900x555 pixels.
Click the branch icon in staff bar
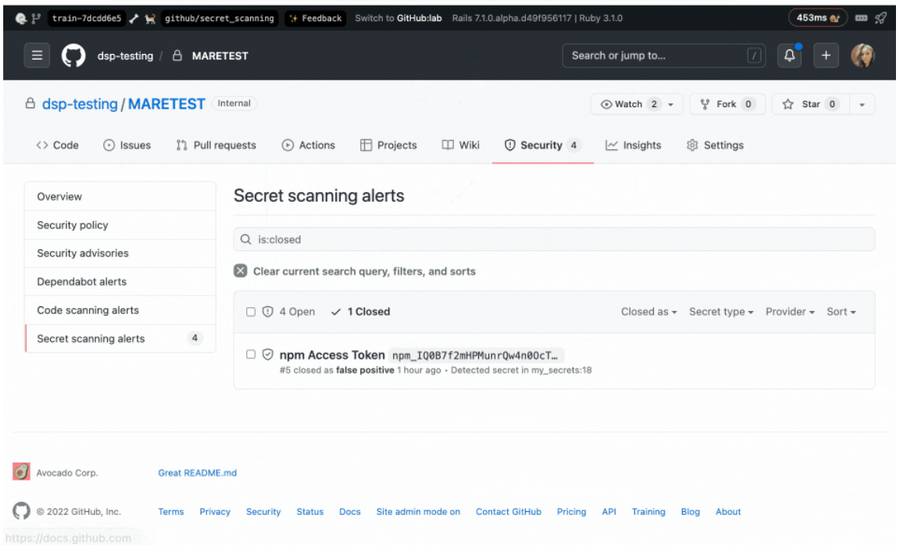tap(36, 18)
